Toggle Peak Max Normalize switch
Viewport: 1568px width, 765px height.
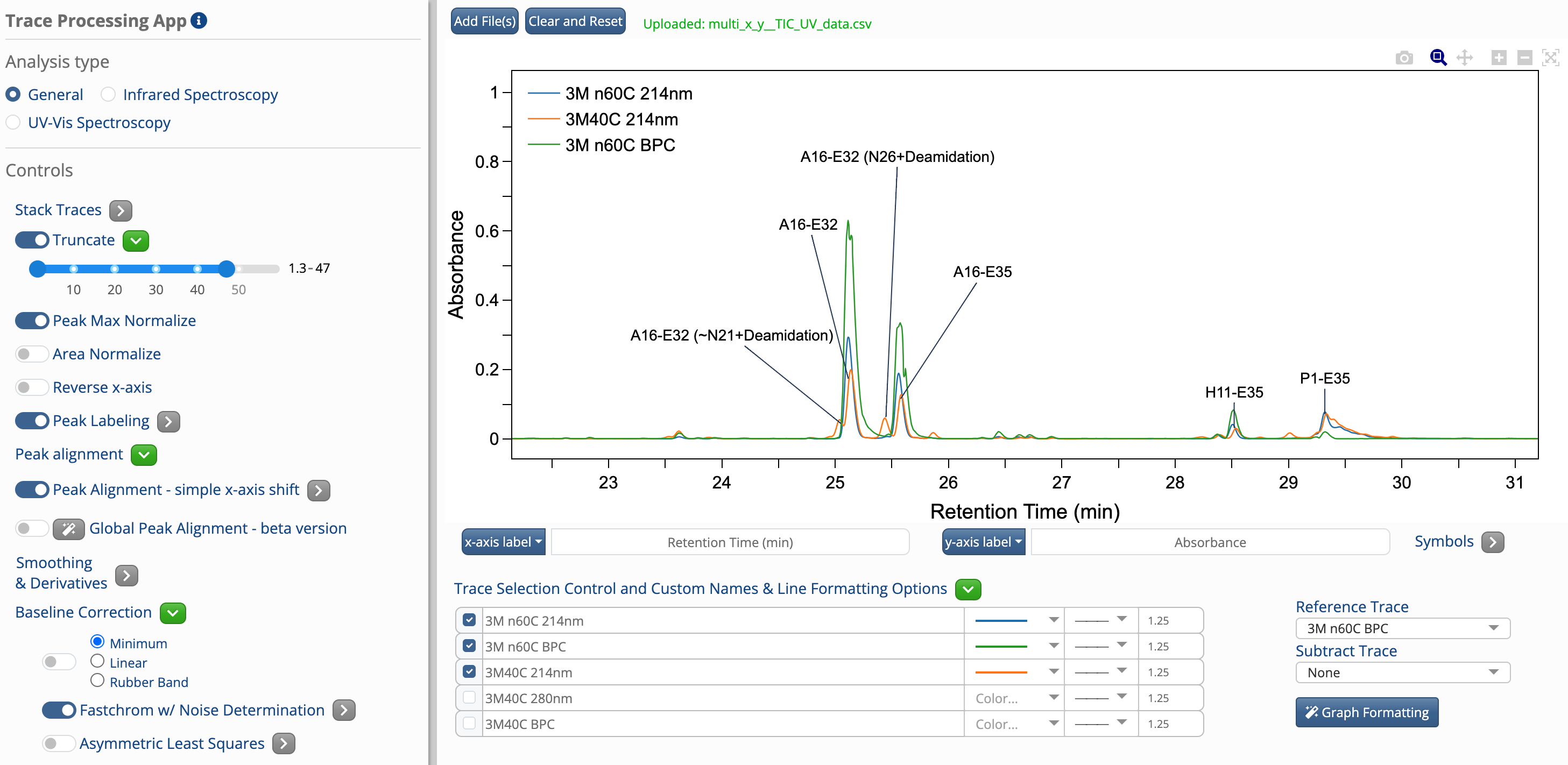pos(32,321)
